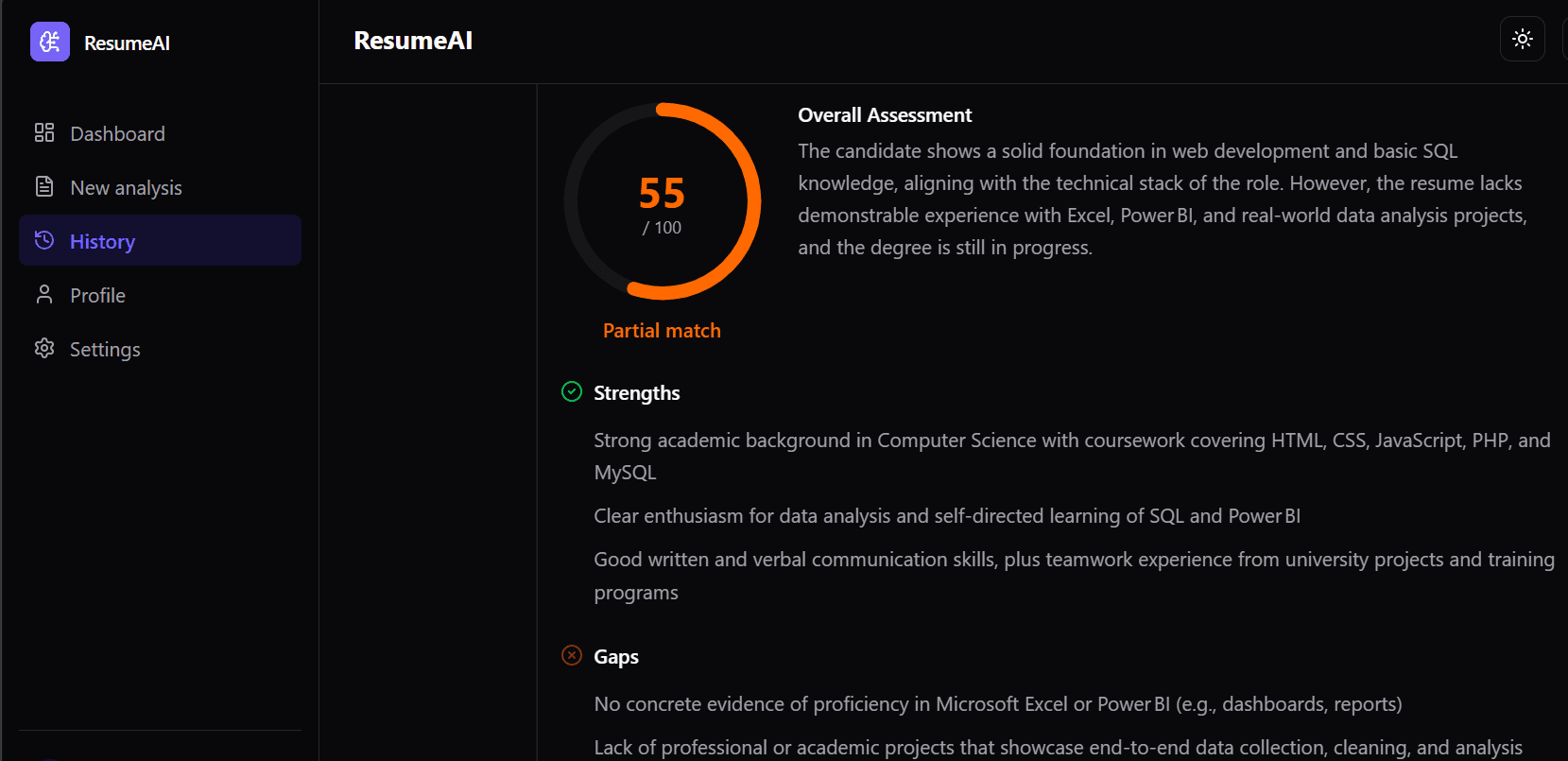The height and width of the screenshot is (761, 1568).
Task: Click the Partial match label
Action: (x=662, y=331)
